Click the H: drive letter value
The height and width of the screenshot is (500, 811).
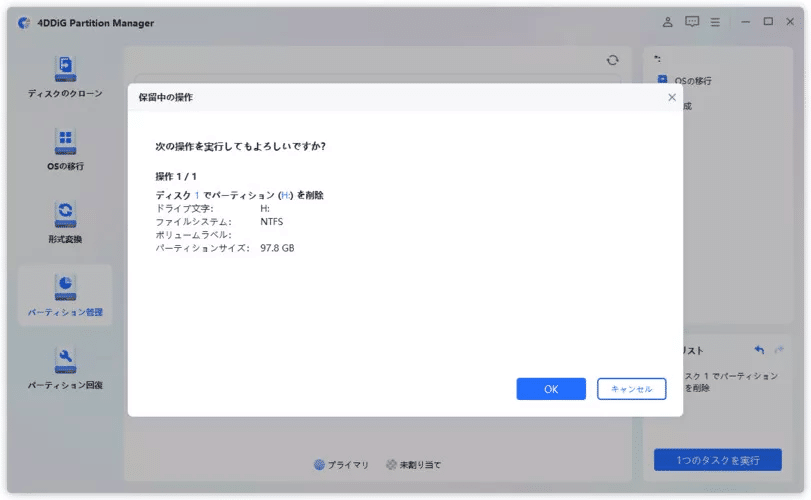265,208
